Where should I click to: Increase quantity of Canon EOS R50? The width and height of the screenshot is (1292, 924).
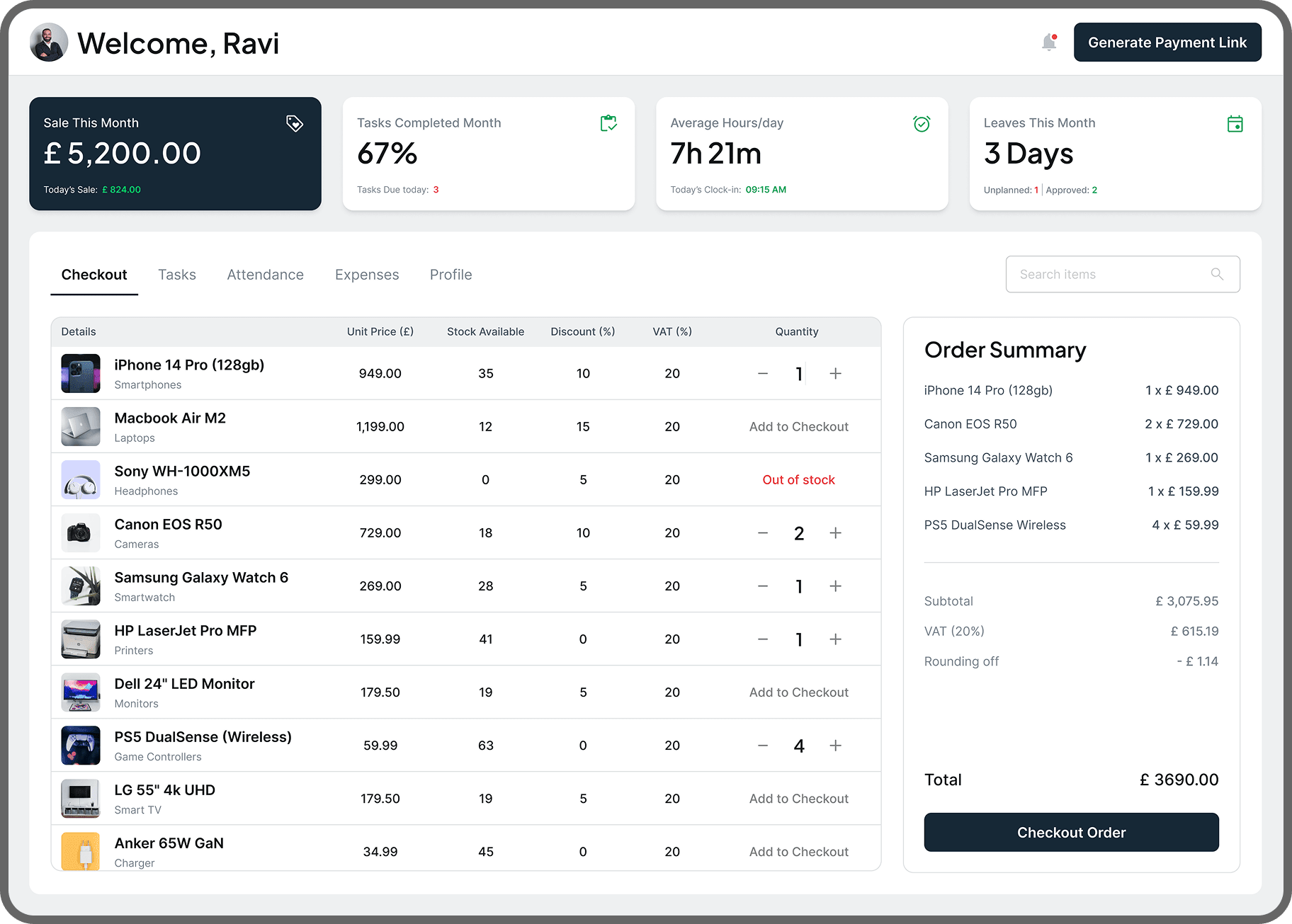pos(835,532)
